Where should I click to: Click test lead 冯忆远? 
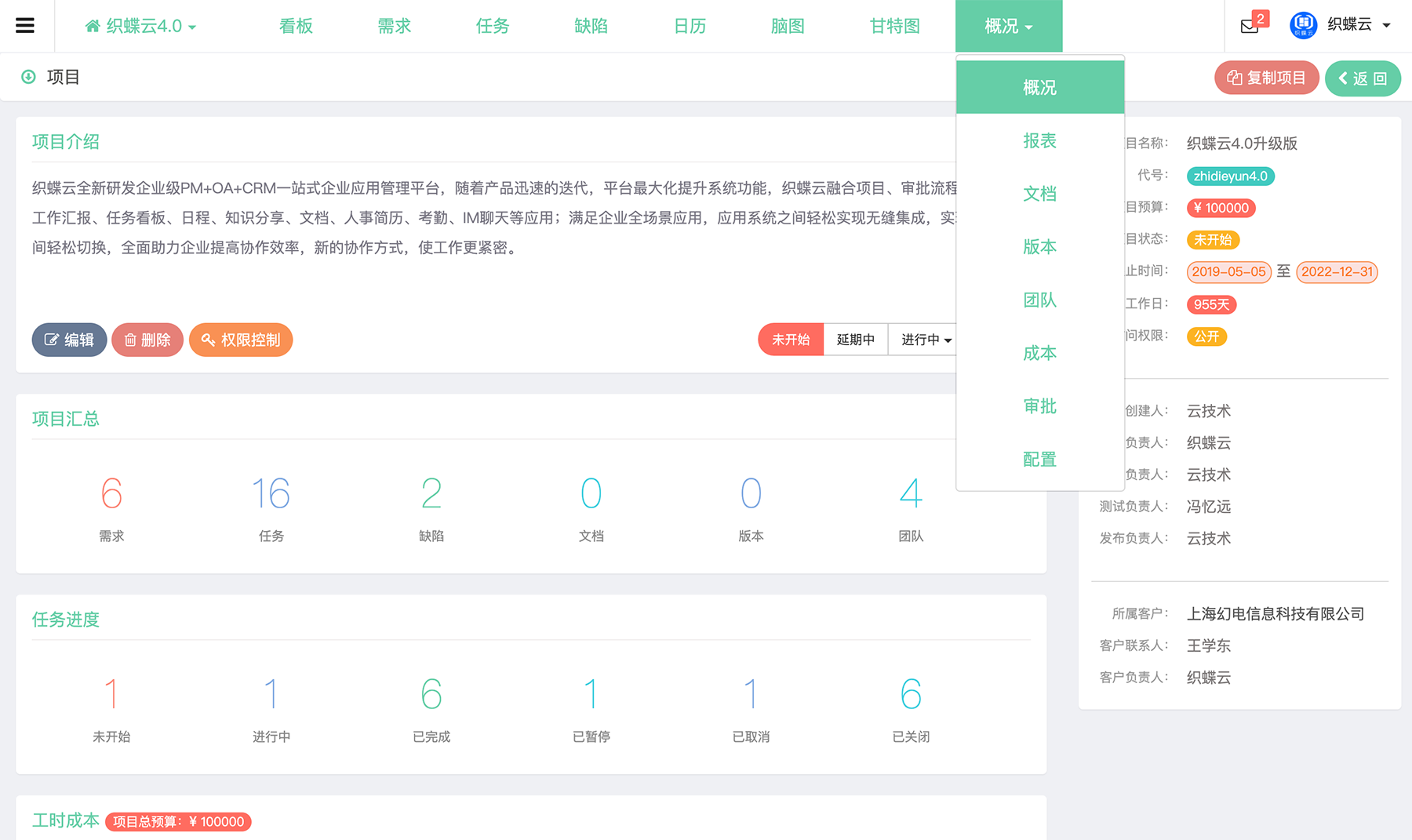click(x=1209, y=507)
